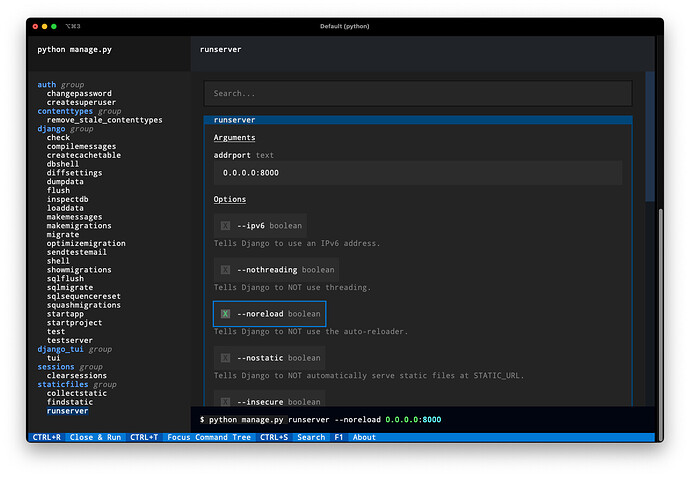690x477 pixels.
Task: Click the Arguments section heading
Action: (234, 137)
